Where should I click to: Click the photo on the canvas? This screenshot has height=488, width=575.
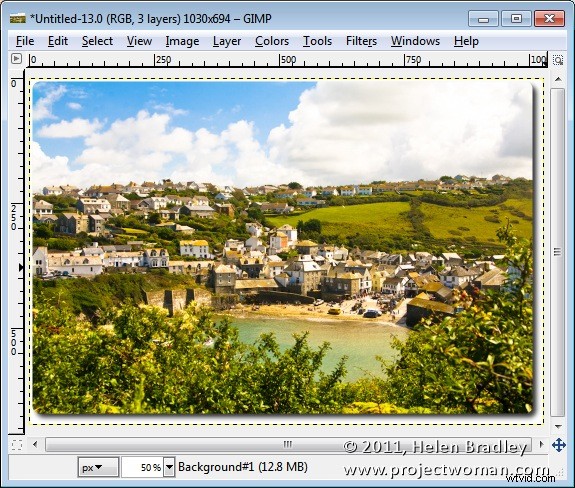click(x=282, y=247)
